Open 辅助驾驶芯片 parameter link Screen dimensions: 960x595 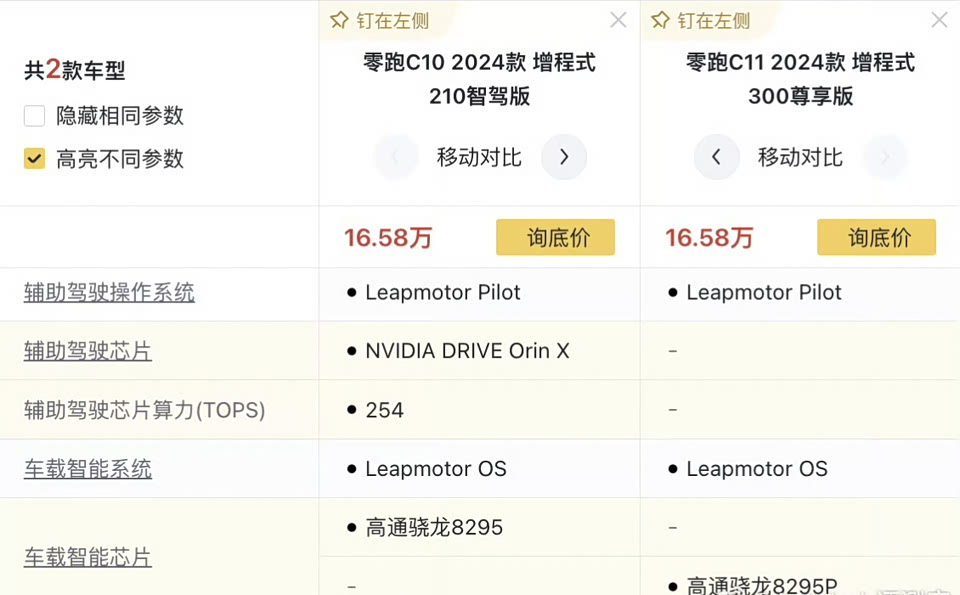(x=88, y=351)
